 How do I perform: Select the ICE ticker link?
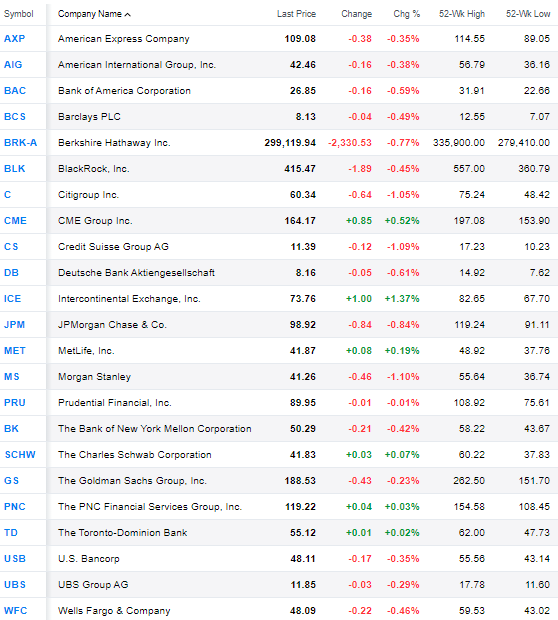(13, 299)
